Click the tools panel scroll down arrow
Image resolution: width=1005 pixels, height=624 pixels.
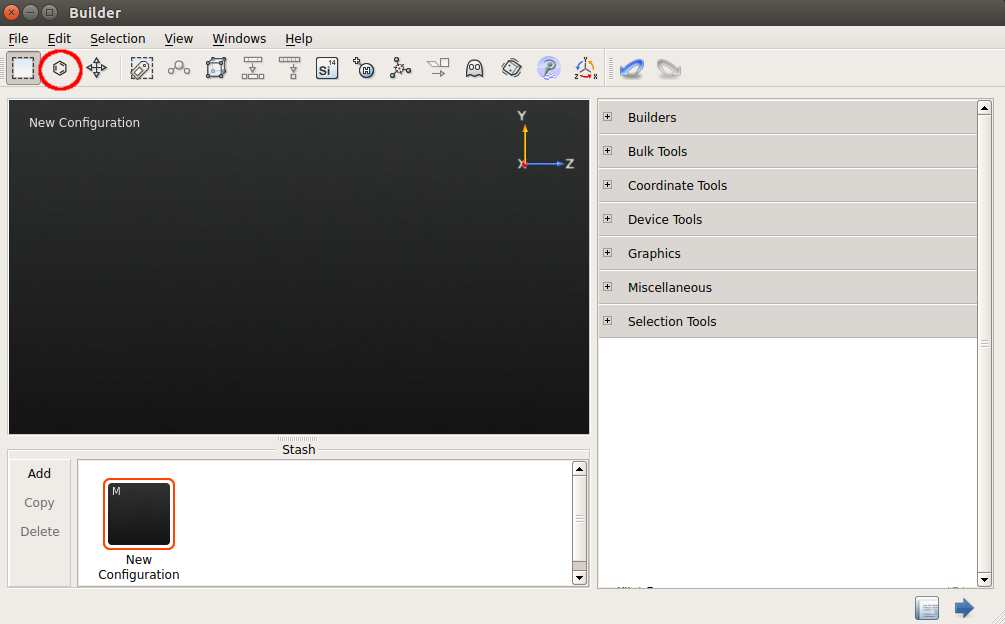click(x=984, y=579)
